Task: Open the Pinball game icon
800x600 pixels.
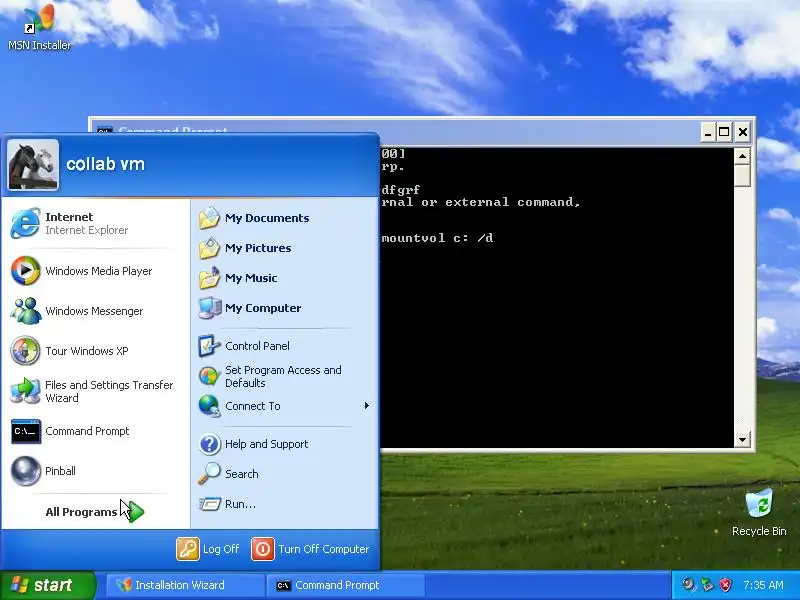Action: tap(26, 470)
